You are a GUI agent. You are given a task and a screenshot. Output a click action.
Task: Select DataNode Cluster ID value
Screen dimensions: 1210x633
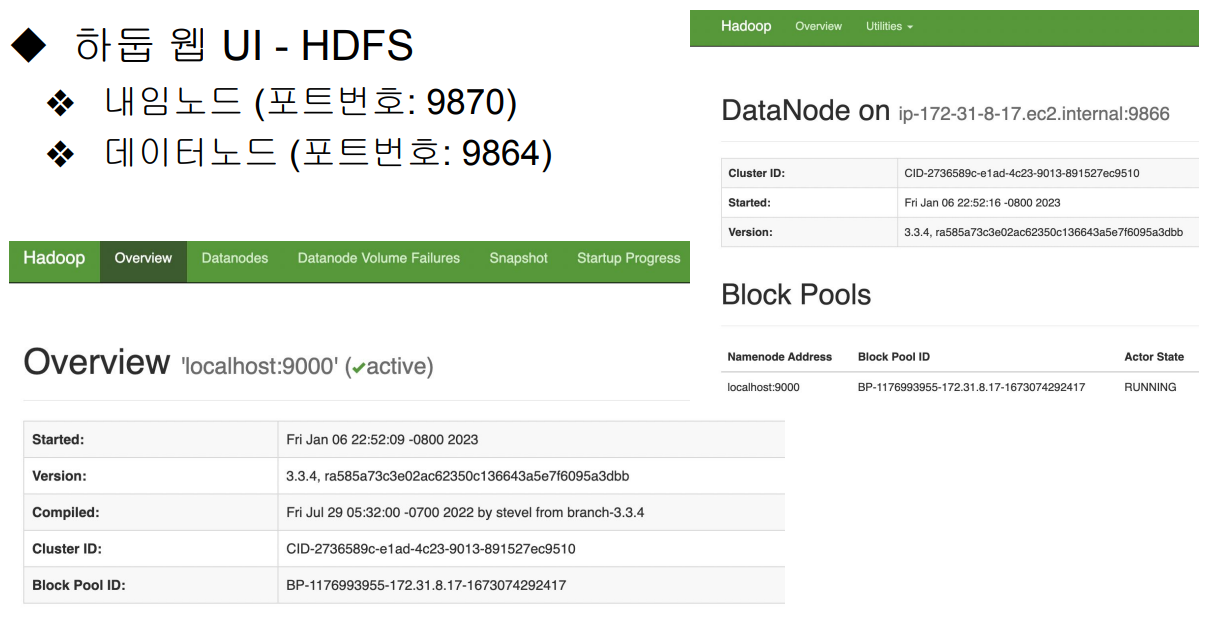[1022, 173]
